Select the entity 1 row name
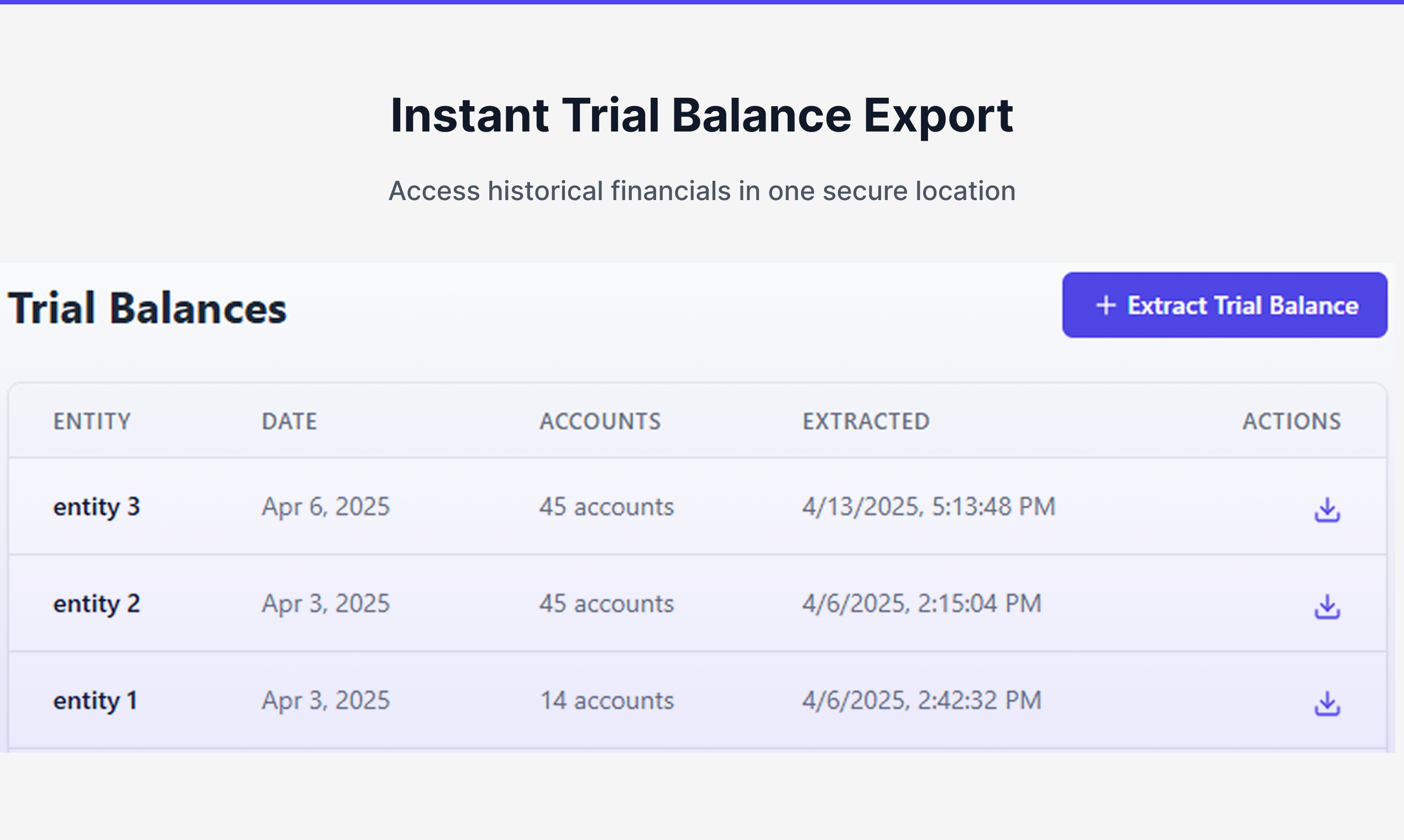 click(x=95, y=701)
